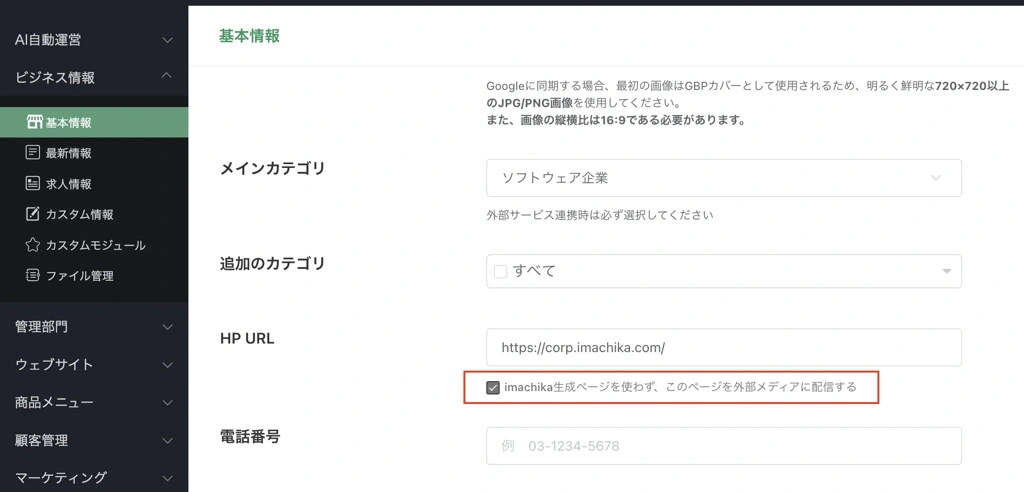Click the HP URL label
Image resolution: width=1024 pixels, height=492 pixels.
coord(247,339)
